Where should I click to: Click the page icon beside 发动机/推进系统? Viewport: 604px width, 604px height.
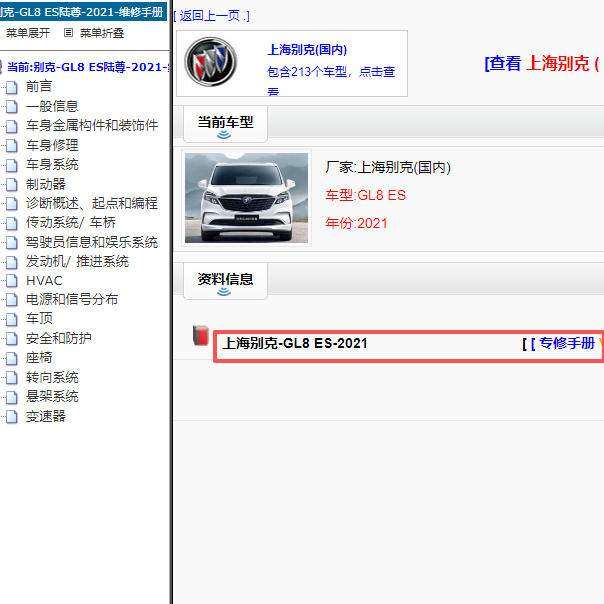click(x=12, y=262)
